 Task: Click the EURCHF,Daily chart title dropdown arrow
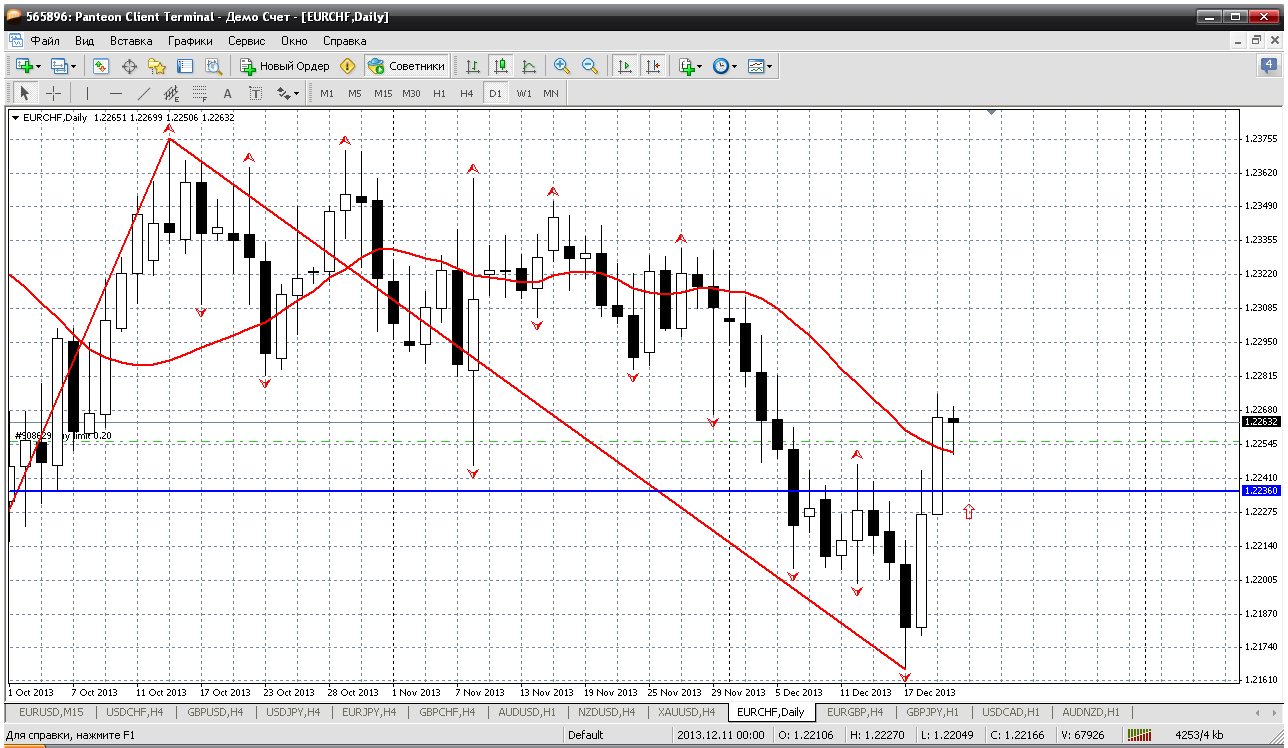tap(16, 117)
